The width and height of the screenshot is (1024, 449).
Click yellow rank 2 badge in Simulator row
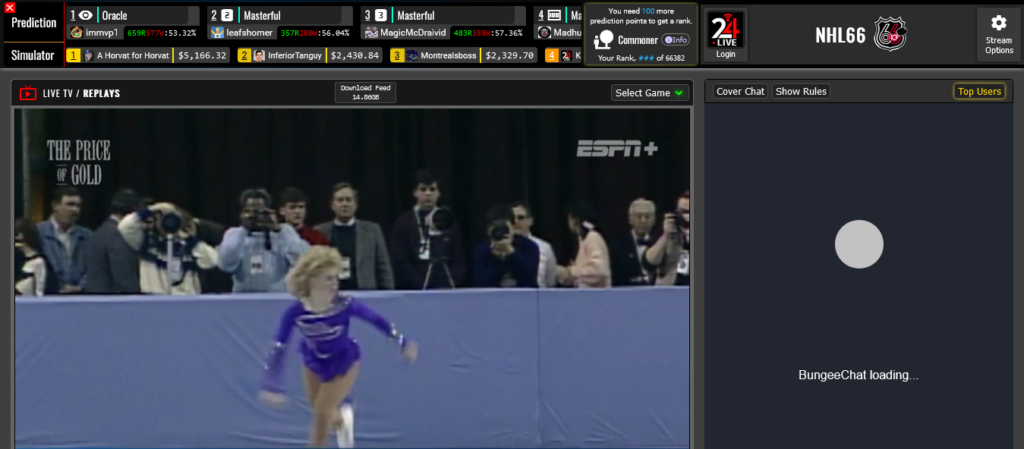coord(244,55)
